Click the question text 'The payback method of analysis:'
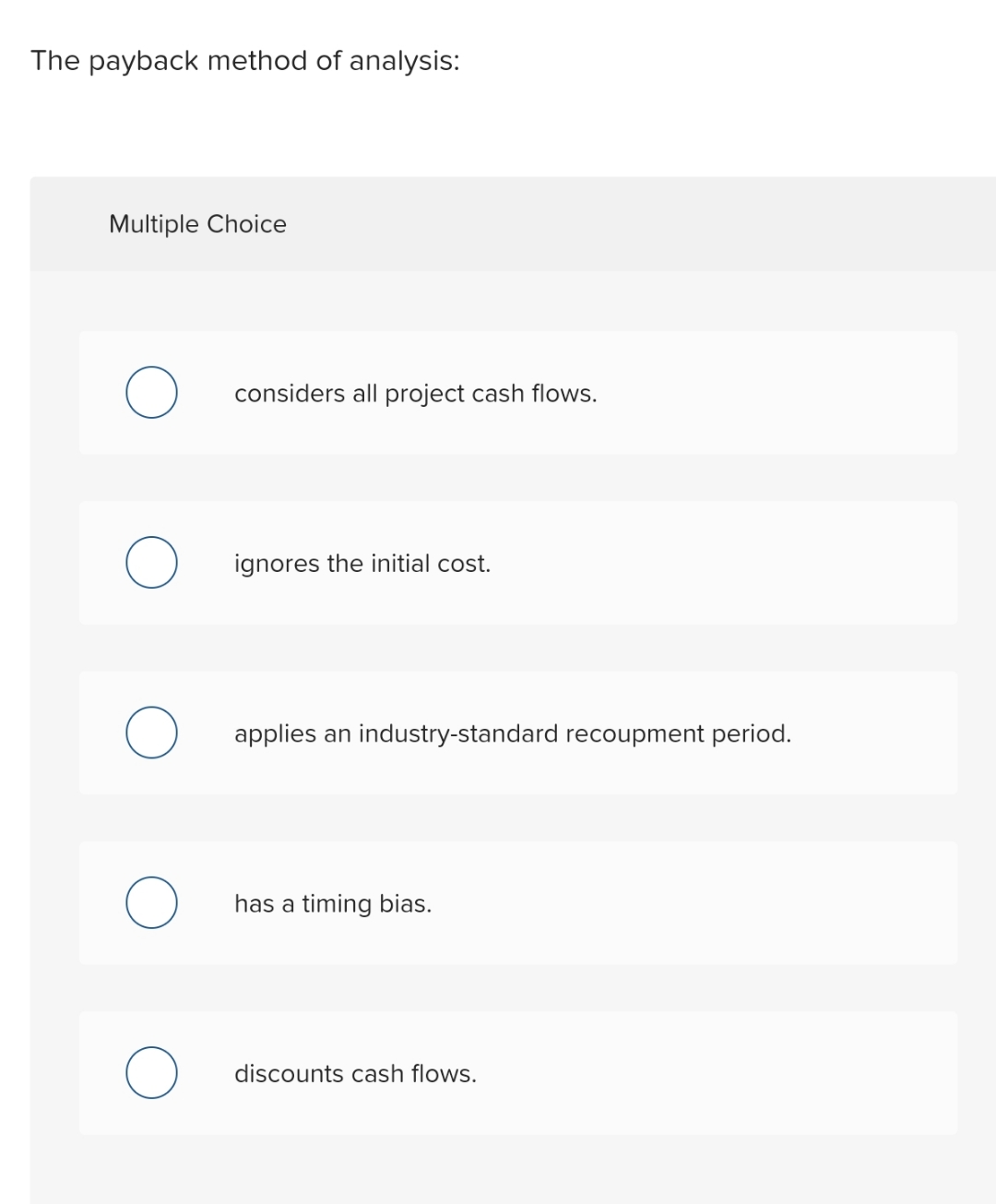This screenshot has width=996, height=1204. tap(244, 60)
